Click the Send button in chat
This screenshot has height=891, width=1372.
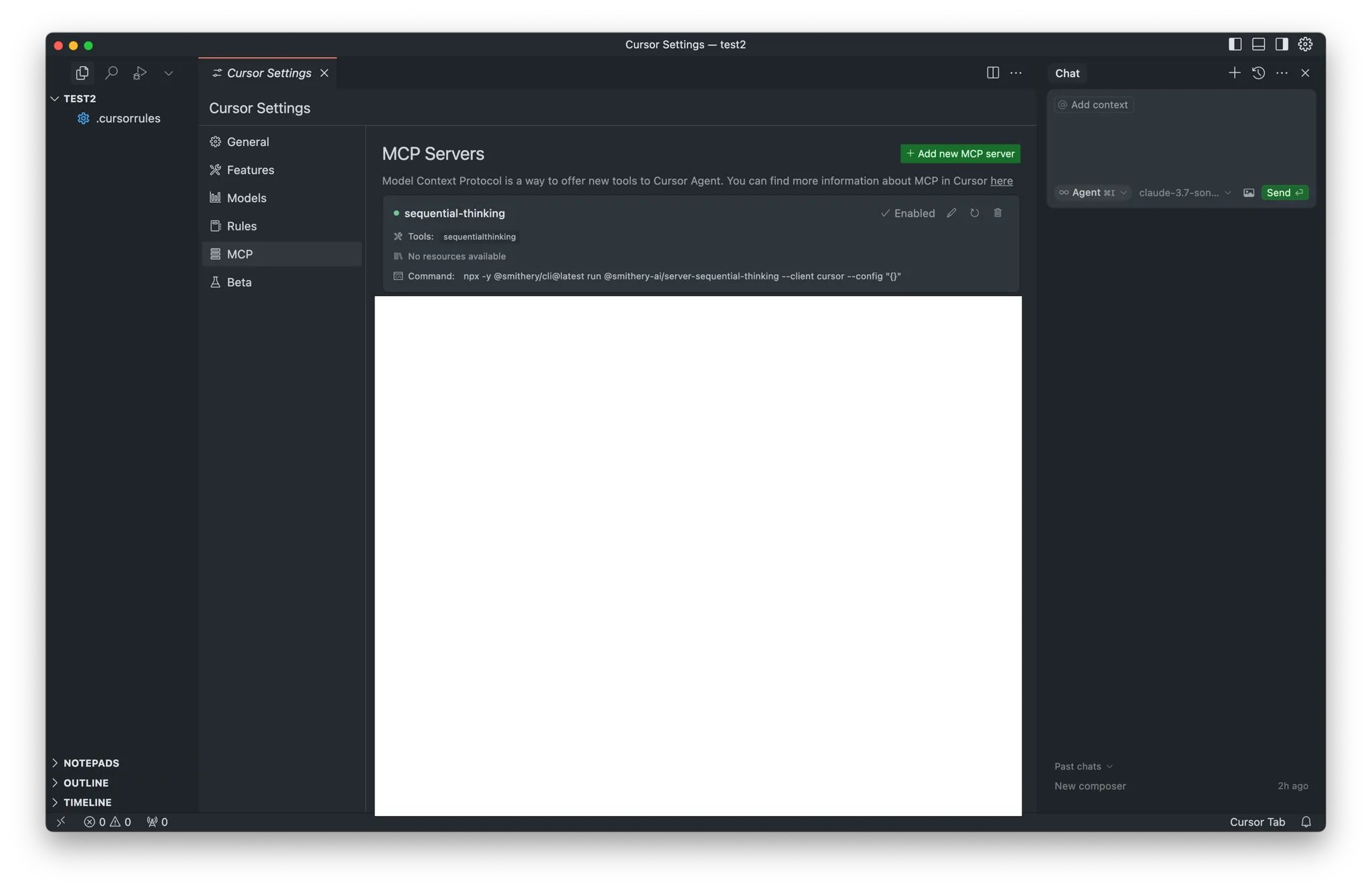pyautogui.click(x=1284, y=193)
